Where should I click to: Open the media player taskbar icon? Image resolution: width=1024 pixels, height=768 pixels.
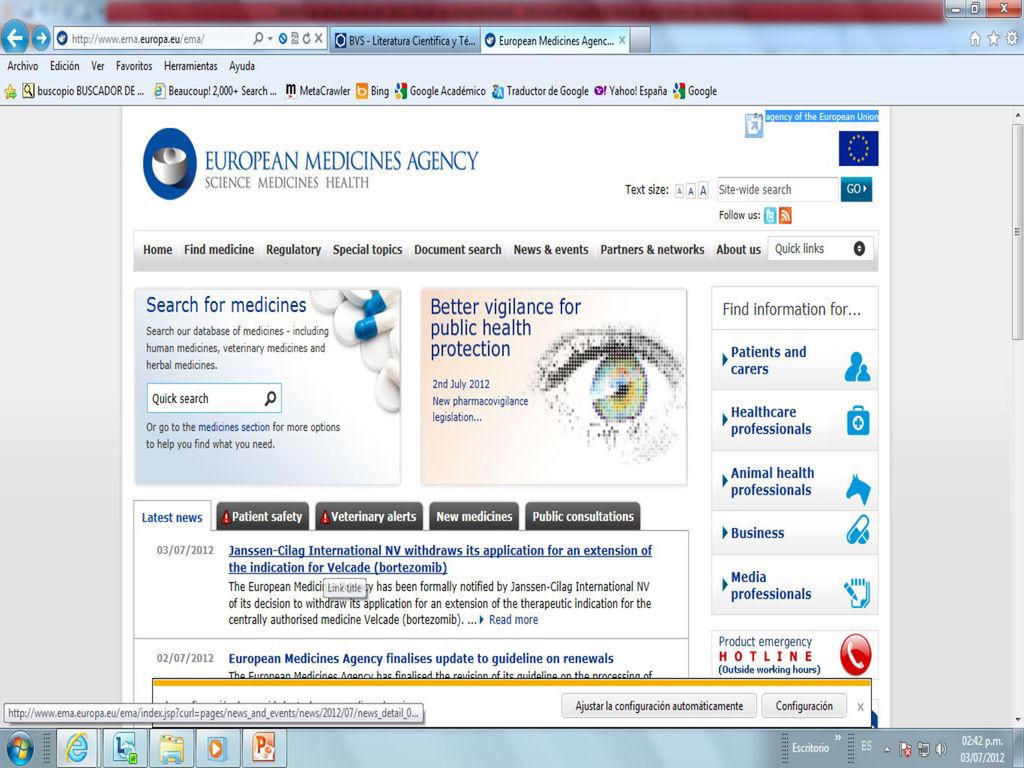tap(216, 748)
